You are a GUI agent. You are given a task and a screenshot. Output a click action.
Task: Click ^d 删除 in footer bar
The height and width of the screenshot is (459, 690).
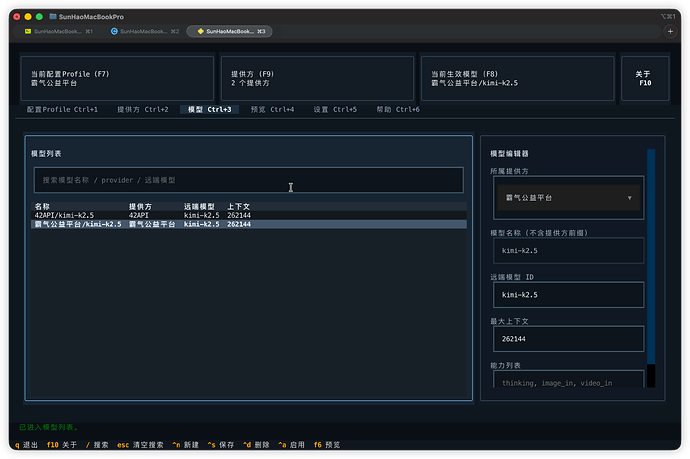tap(256, 445)
